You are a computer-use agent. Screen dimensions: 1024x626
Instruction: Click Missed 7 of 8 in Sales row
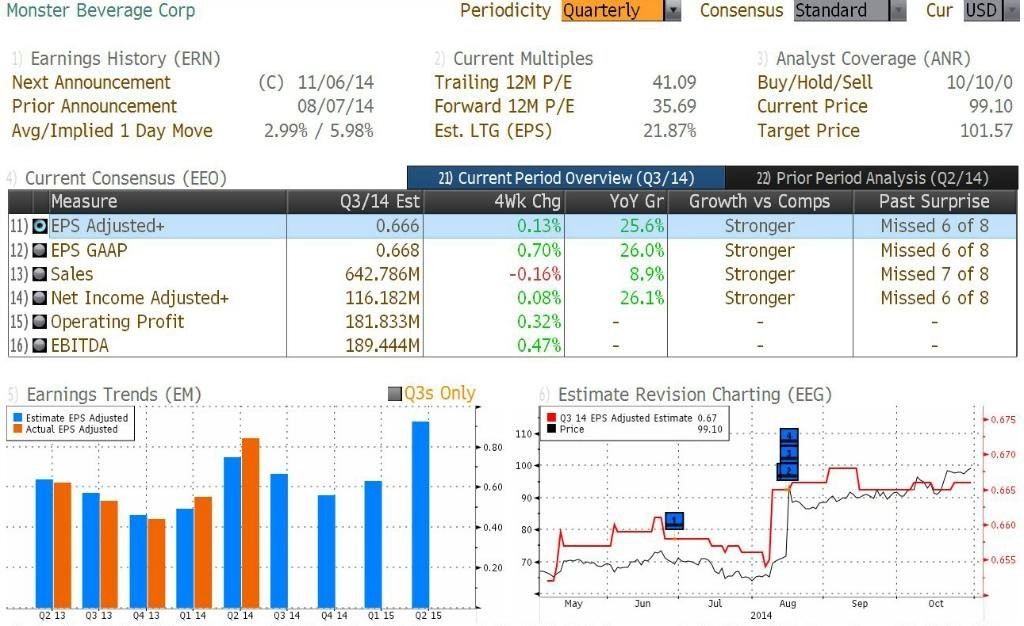pos(935,274)
